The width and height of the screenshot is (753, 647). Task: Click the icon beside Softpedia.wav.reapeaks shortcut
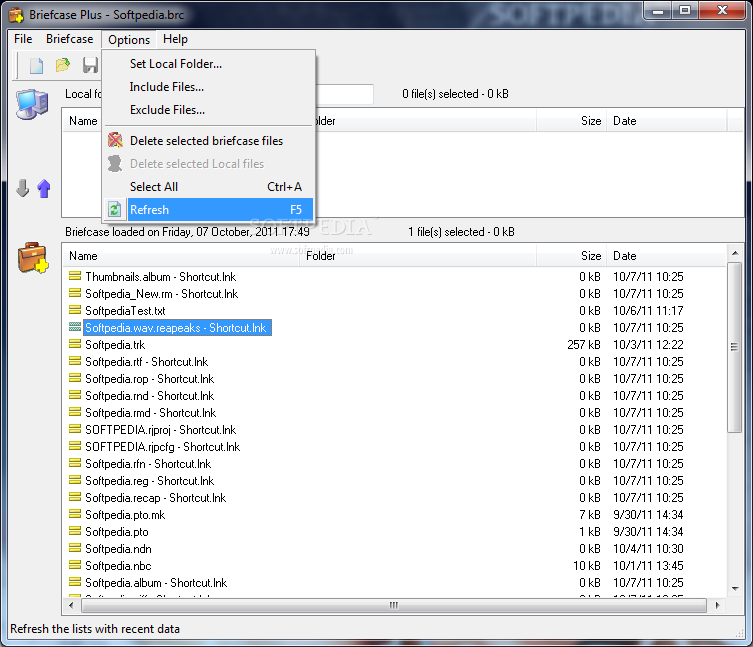[x=74, y=327]
